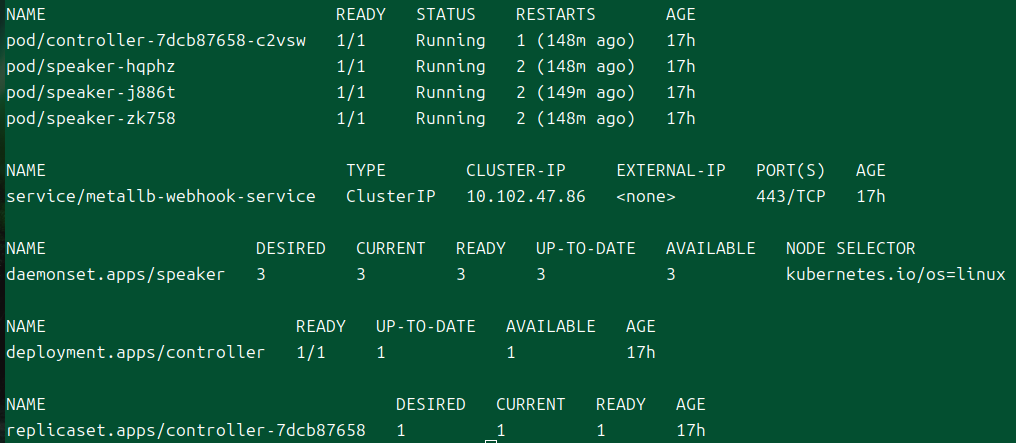Screen dimensions: 1016x443
Task: Click the cluster IP 10.102.47.86
Action: [525, 197]
